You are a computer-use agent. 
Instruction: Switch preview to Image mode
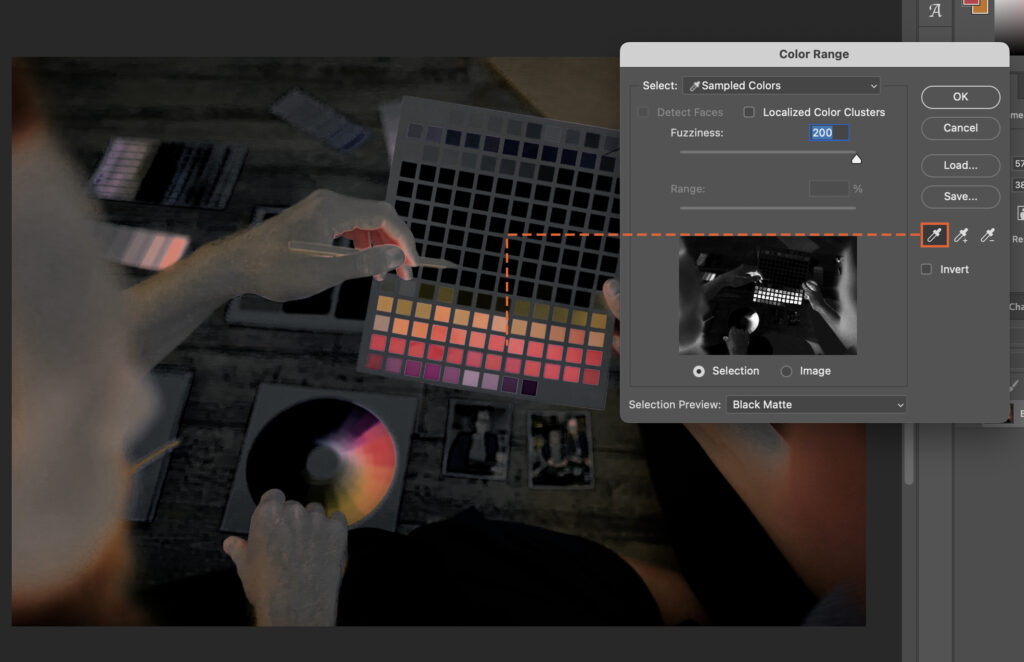click(x=786, y=371)
